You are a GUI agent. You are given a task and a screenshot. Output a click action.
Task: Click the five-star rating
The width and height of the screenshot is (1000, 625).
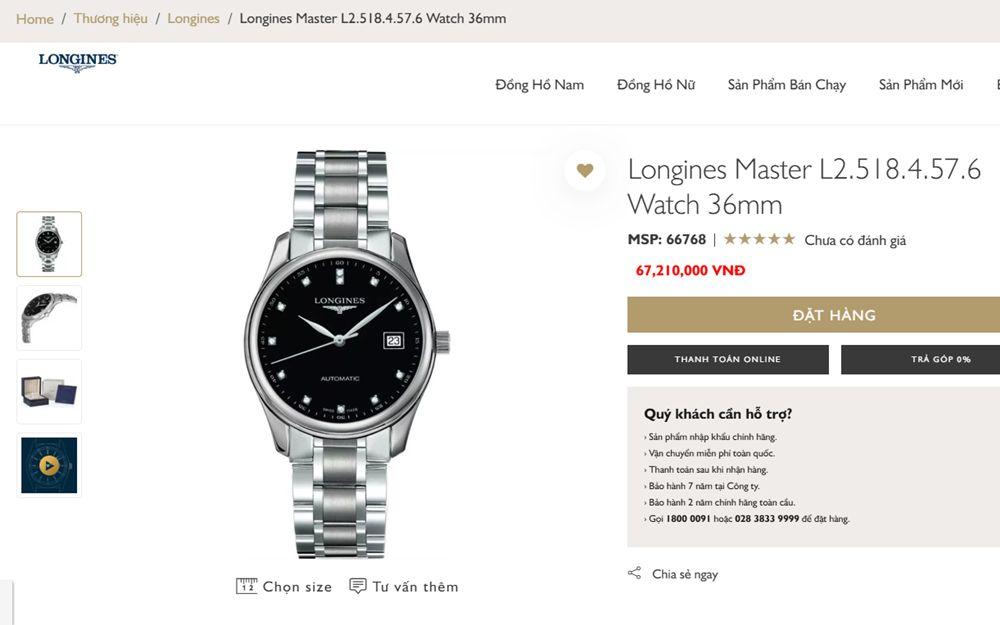click(x=759, y=239)
